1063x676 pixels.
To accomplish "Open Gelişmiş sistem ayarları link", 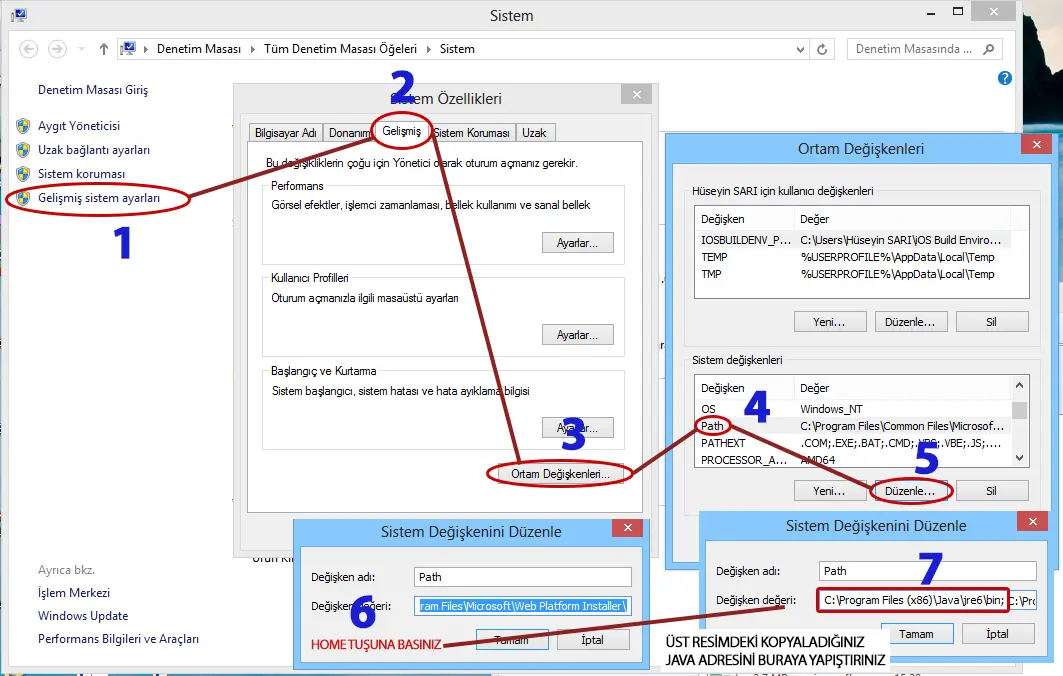I will pyautogui.click(x=99, y=198).
